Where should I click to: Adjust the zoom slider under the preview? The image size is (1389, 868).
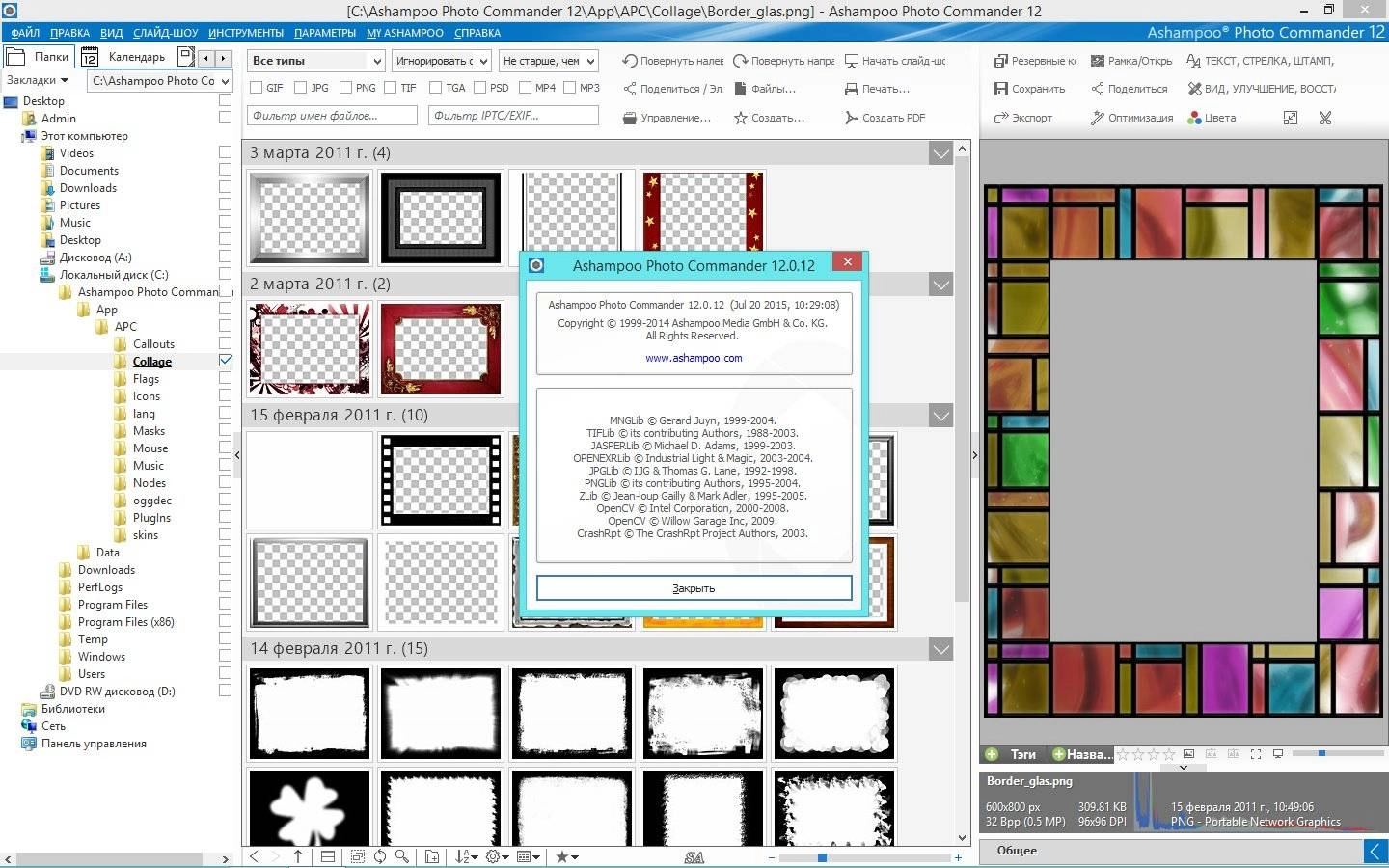(1321, 753)
